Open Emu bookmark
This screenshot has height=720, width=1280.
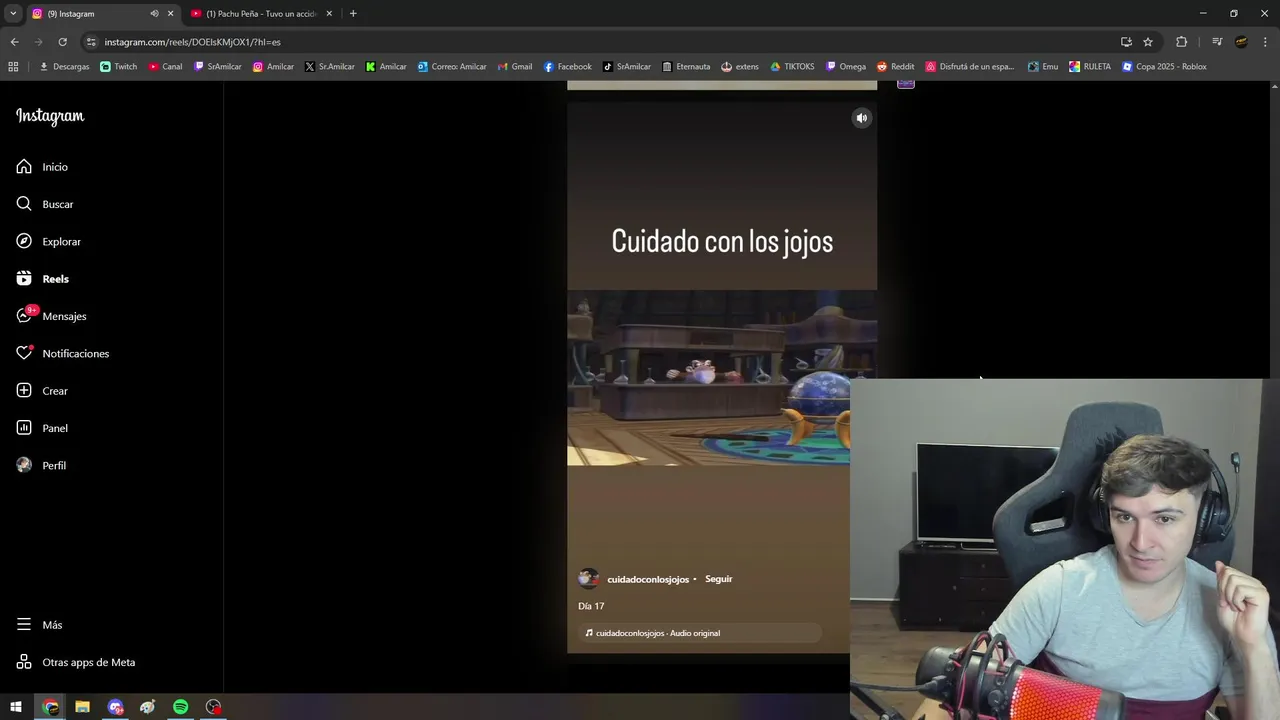click(1042, 67)
